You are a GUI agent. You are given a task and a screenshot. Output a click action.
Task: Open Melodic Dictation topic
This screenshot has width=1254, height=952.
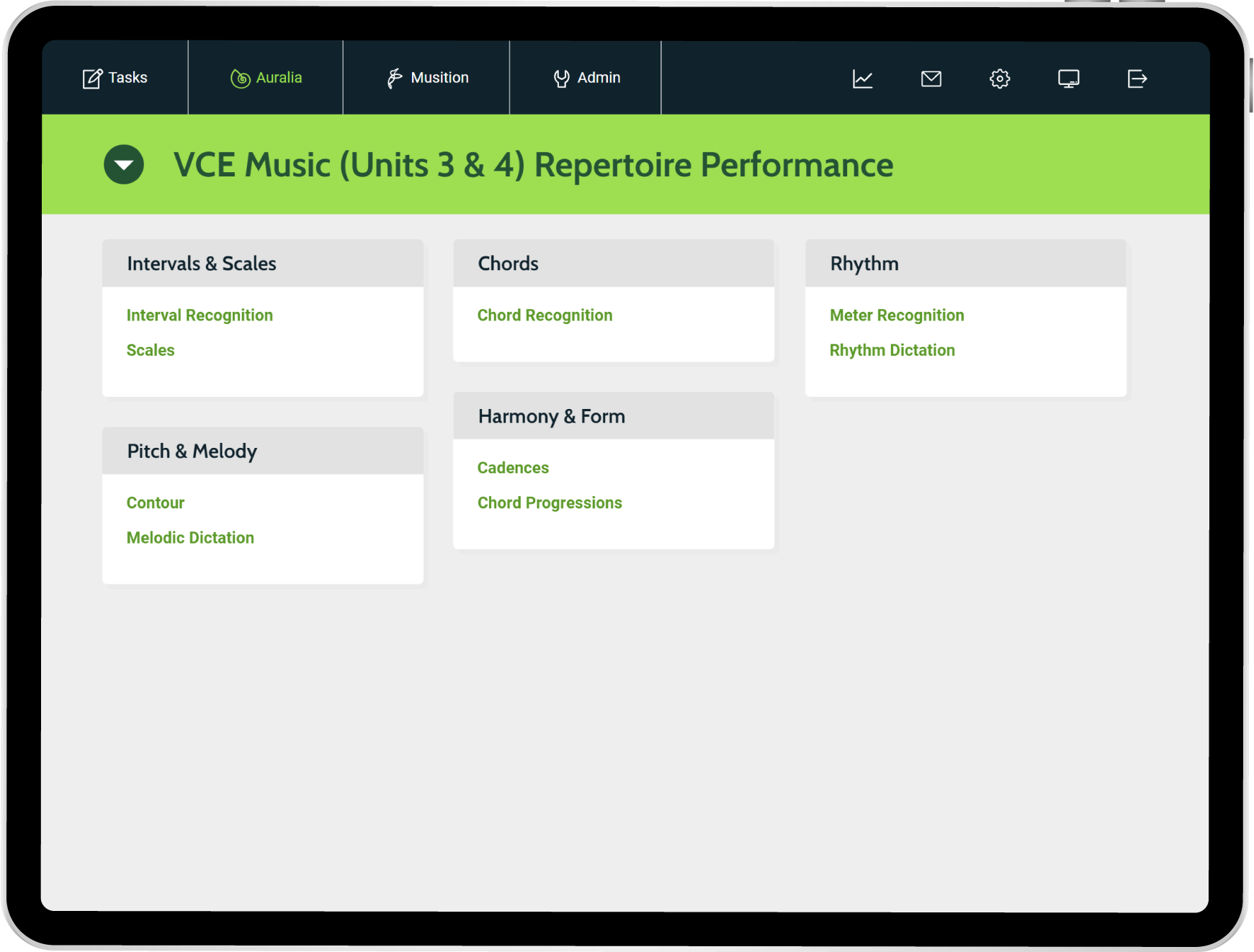click(x=190, y=538)
